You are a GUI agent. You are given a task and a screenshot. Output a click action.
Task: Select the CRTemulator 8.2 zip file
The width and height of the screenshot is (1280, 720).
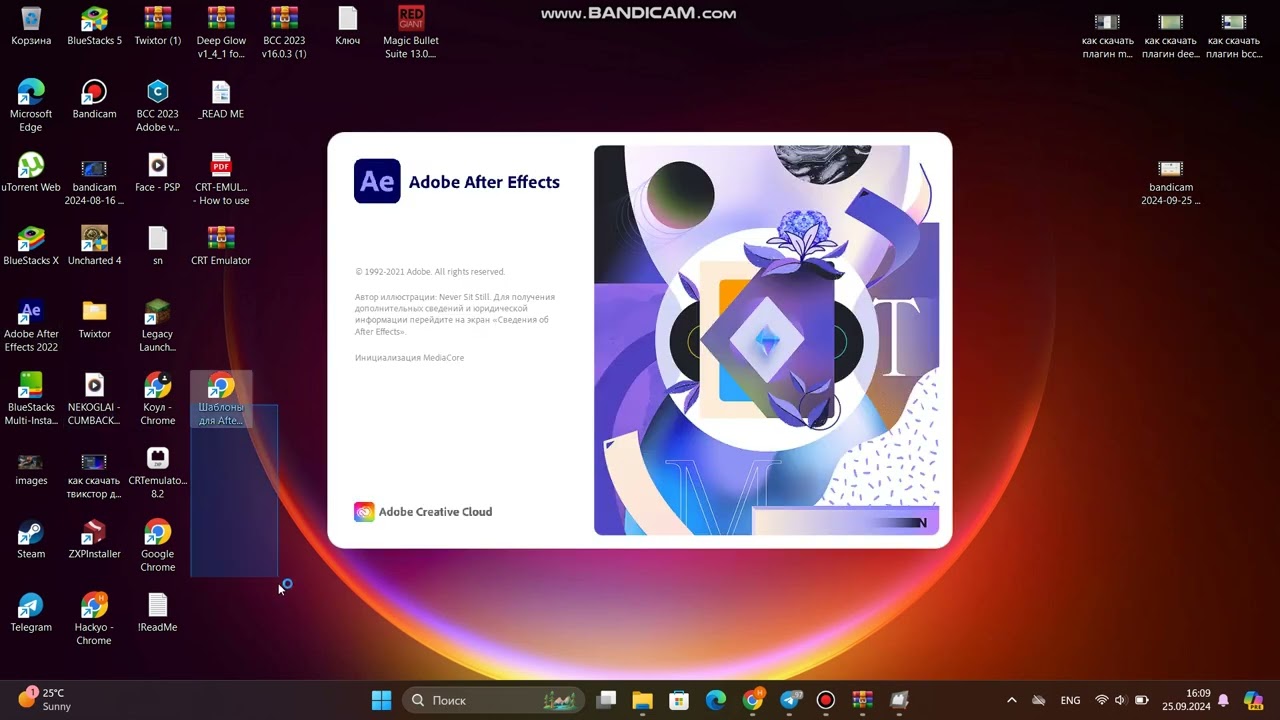(157, 473)
